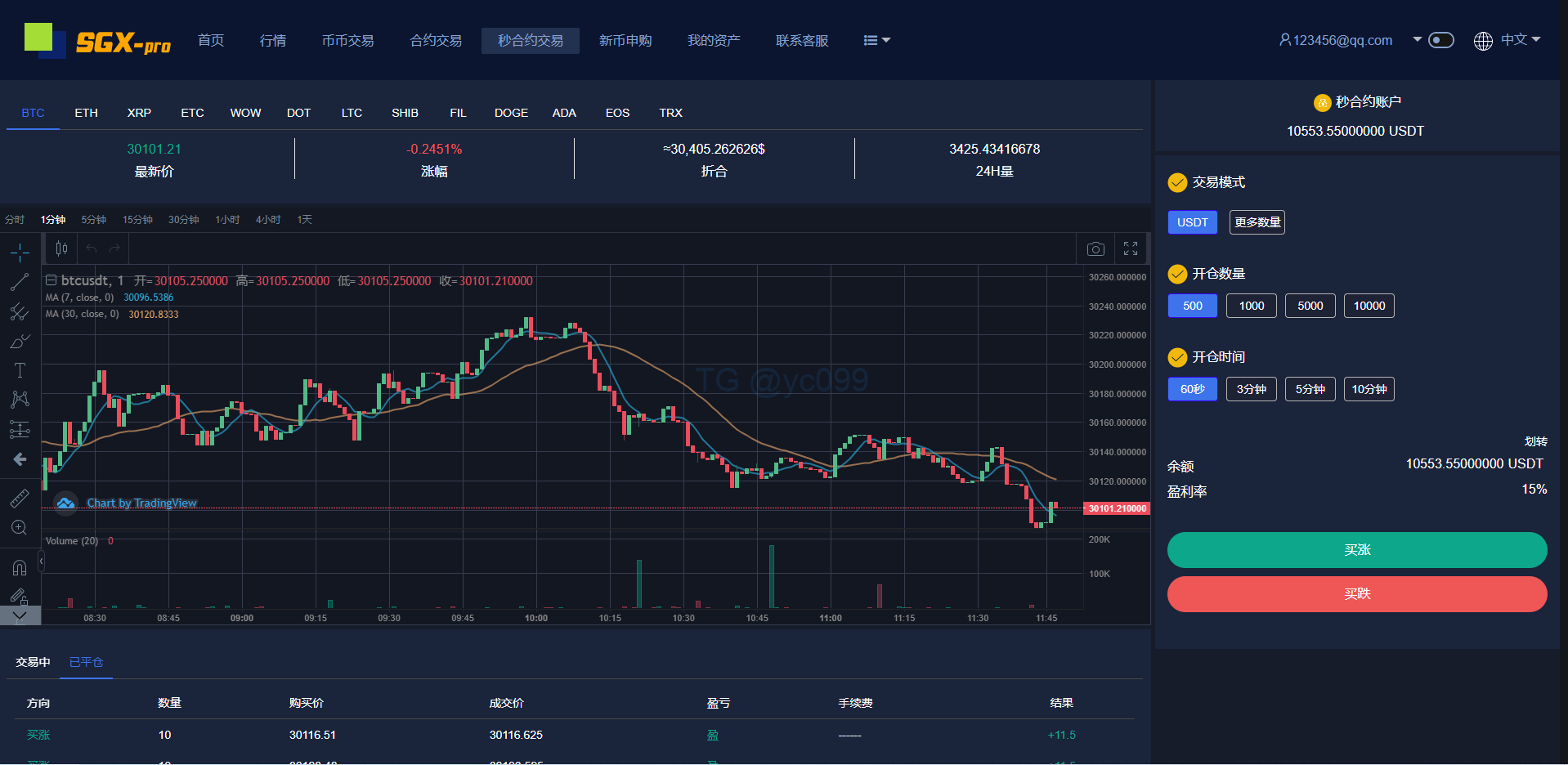The height and width of the screenshot is (765, 1568).
Task: Enter fullscreen chart mode
Action: click(x=1131, y=248)
